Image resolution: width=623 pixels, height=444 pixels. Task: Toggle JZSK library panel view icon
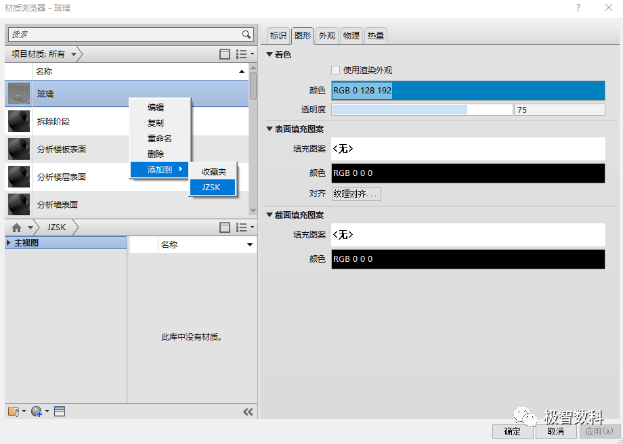[x=224, y=227]
